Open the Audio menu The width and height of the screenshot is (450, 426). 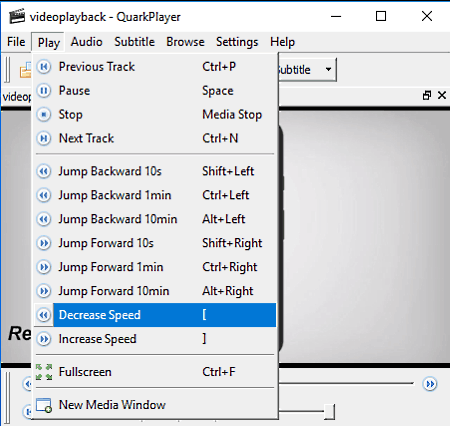point(87,42)
